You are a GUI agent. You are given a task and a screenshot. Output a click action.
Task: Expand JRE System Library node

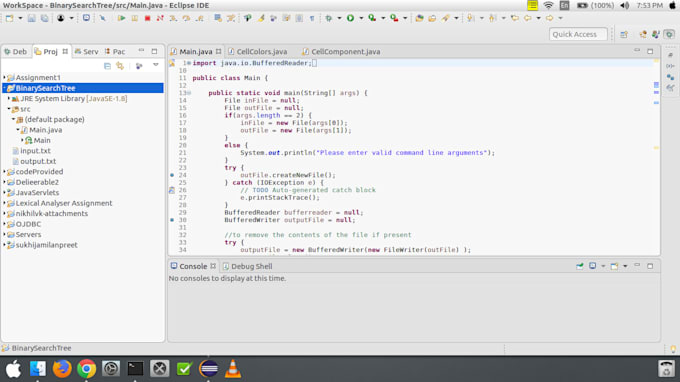click(9, 98)
